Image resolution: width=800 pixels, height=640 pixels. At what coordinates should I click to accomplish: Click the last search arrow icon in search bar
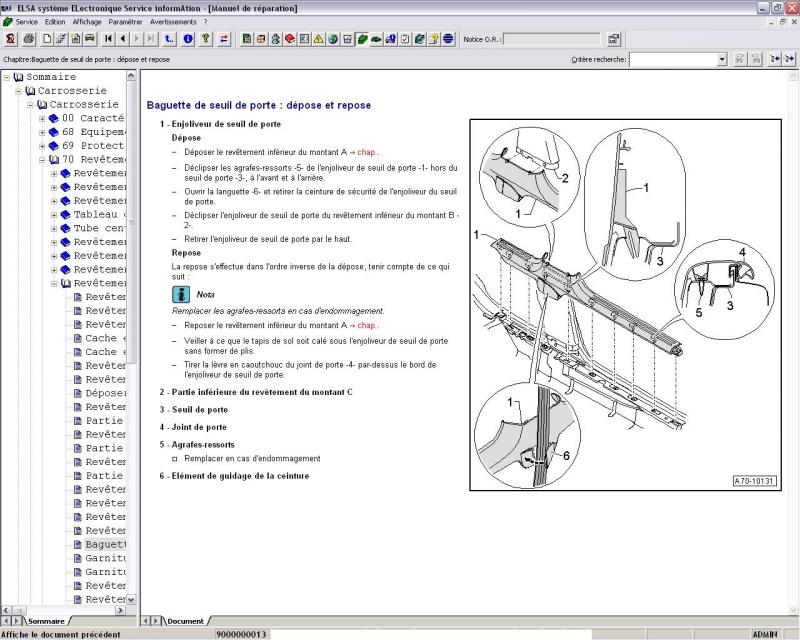click(x=789, y=59)
